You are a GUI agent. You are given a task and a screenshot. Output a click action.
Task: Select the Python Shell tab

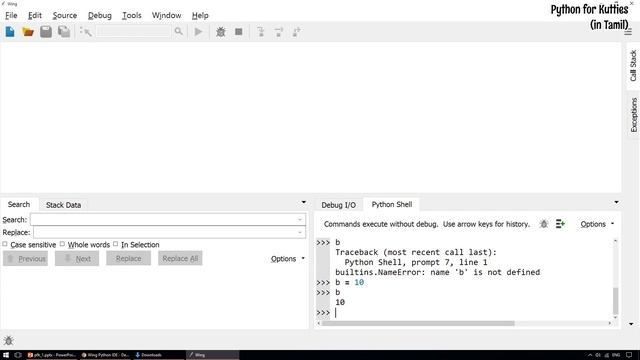tap(392, 204)
